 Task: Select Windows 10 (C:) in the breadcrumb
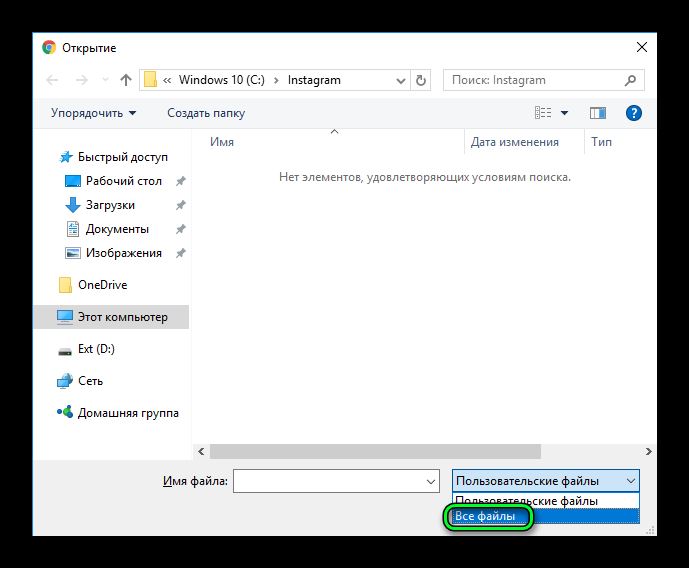221,80
